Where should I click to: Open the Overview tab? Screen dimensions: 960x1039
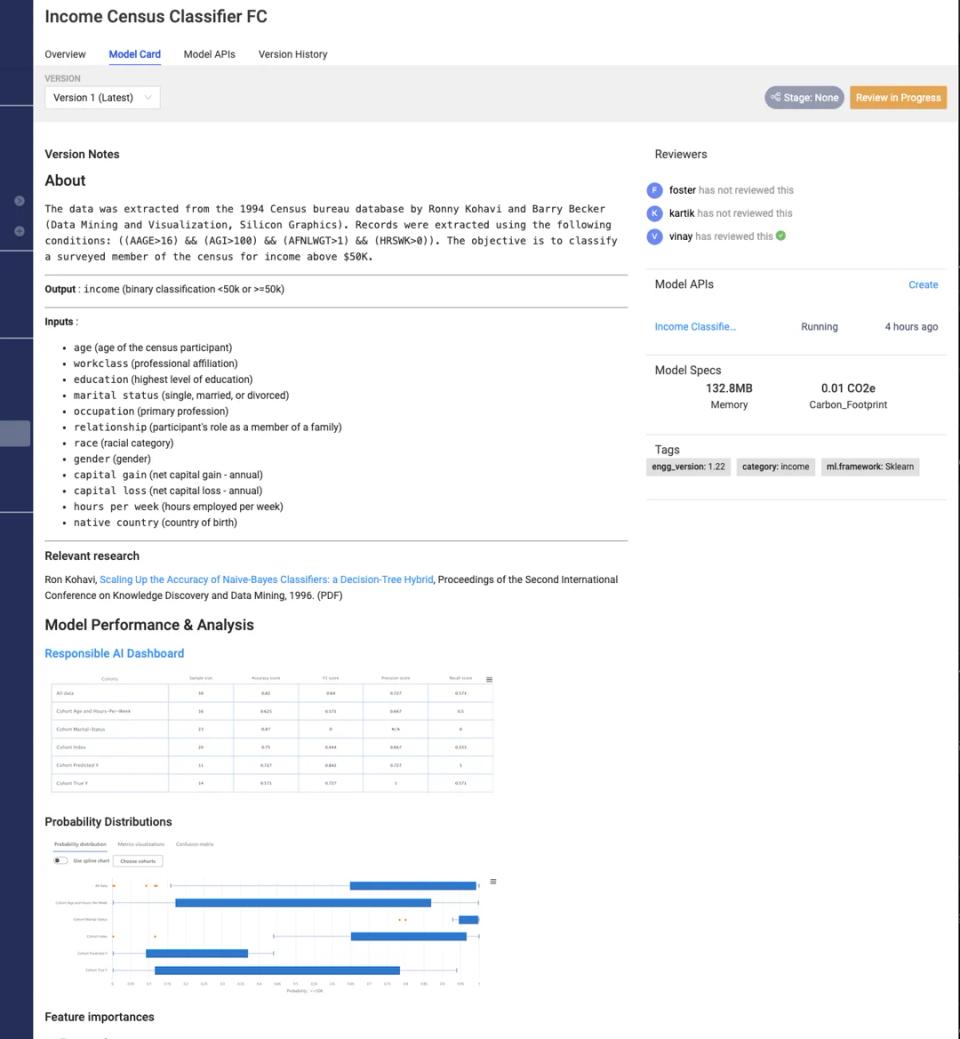65,54
